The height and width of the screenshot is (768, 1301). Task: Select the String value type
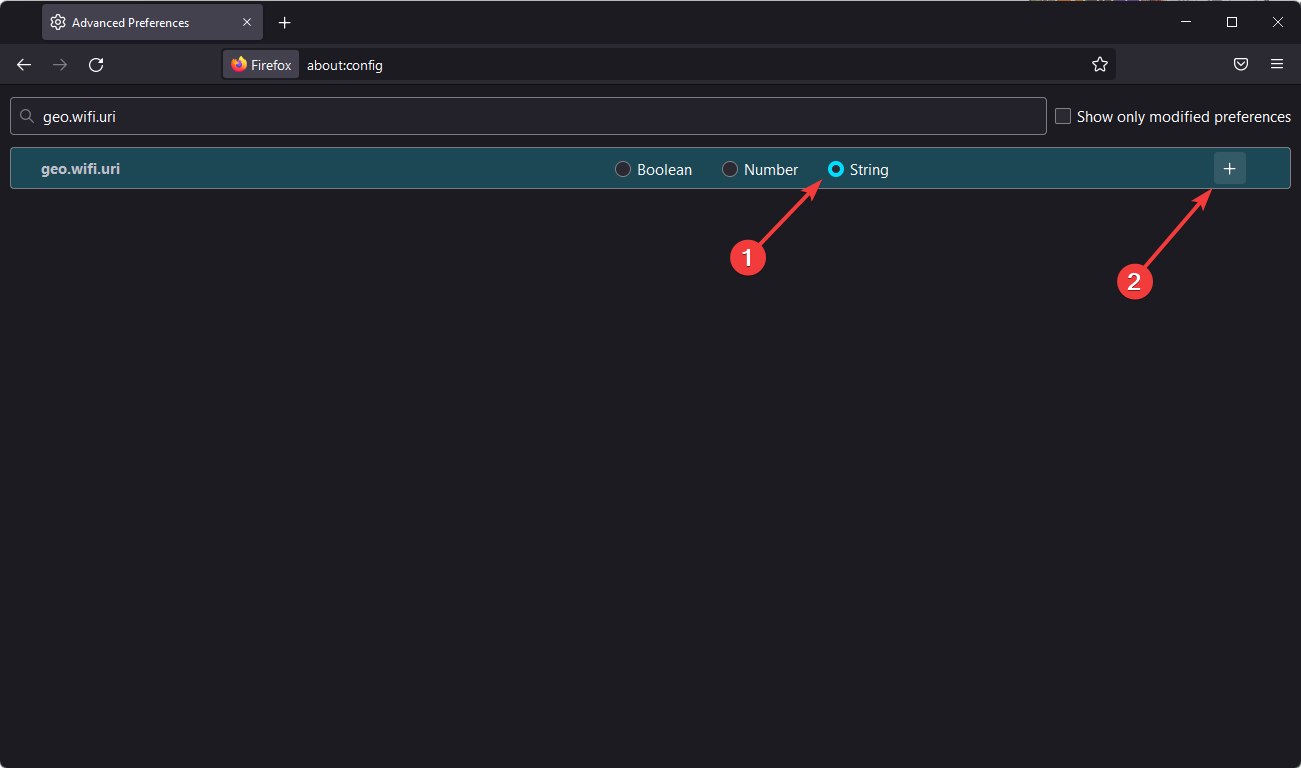click(836, 169)
